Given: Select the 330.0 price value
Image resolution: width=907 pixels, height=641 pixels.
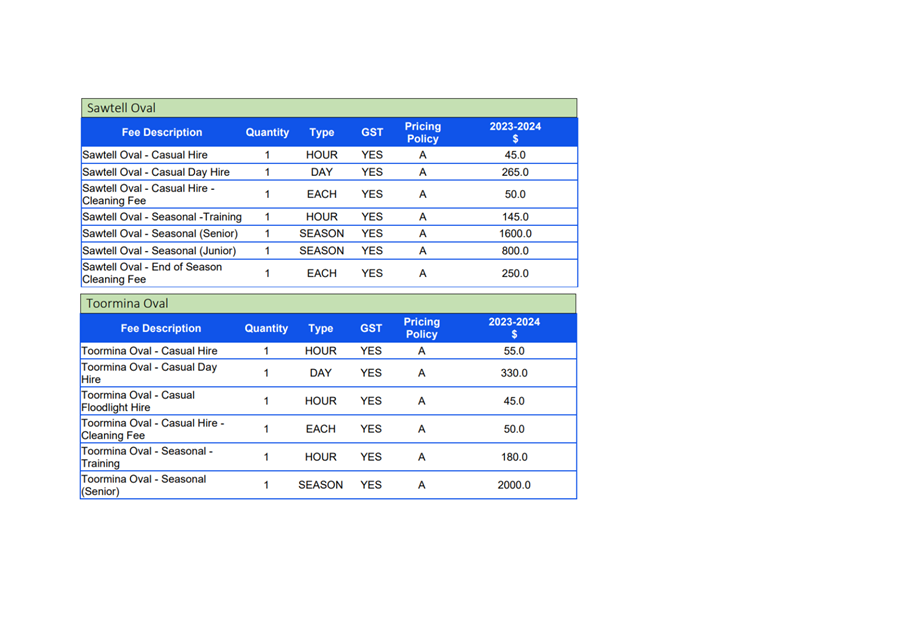Looking at the screenshot, I should [x=514, y=373].
